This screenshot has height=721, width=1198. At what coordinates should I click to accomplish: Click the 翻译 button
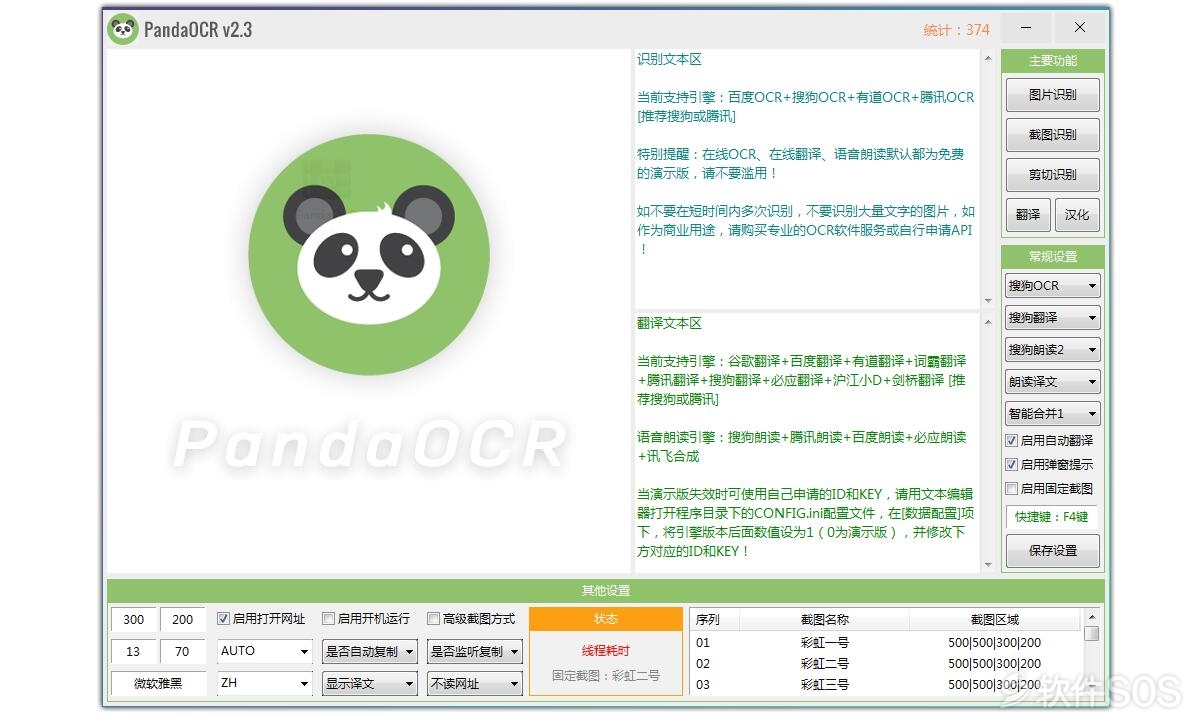(x=1027, y=214)
